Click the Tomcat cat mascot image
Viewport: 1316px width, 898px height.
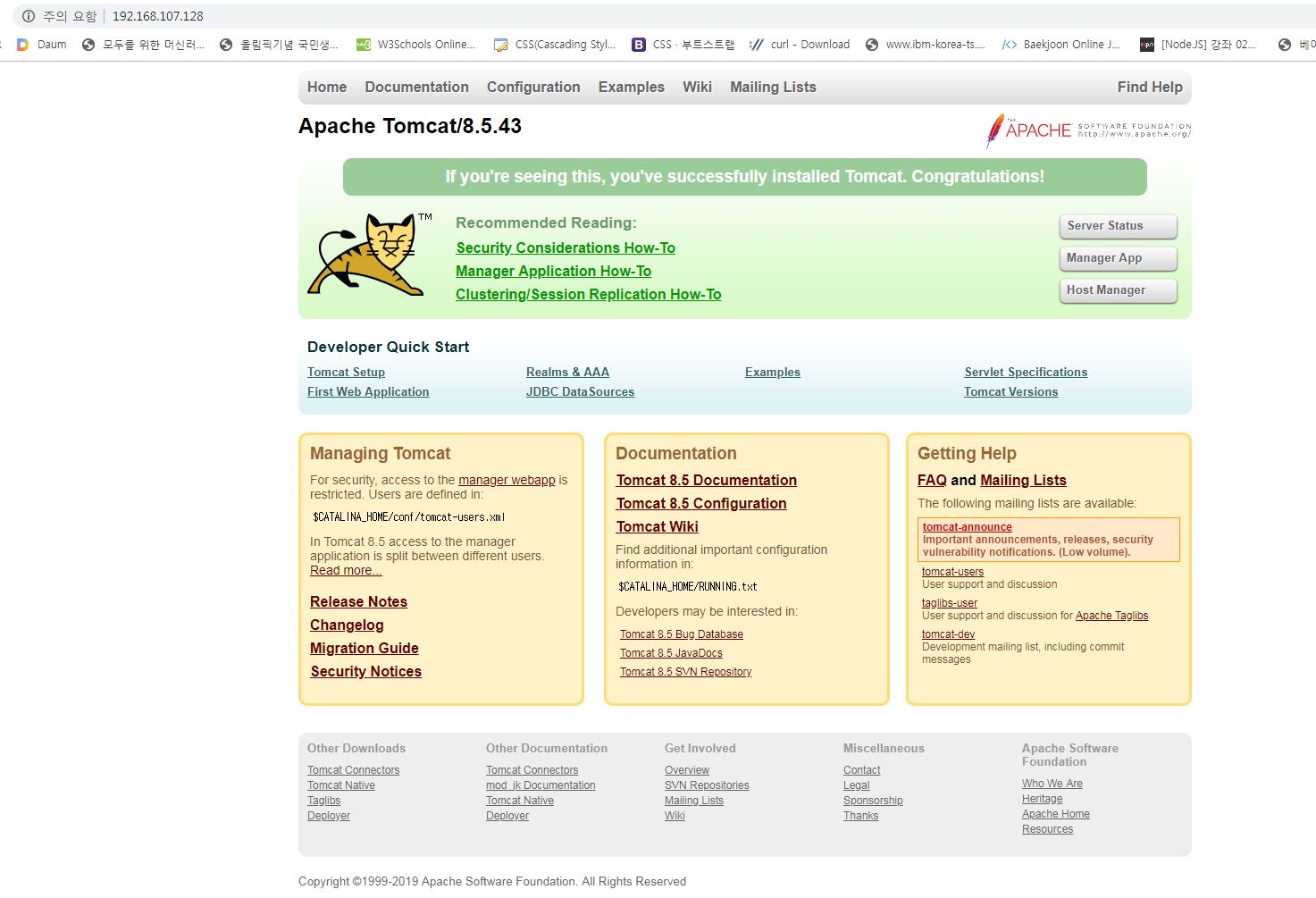coord(371,254)
